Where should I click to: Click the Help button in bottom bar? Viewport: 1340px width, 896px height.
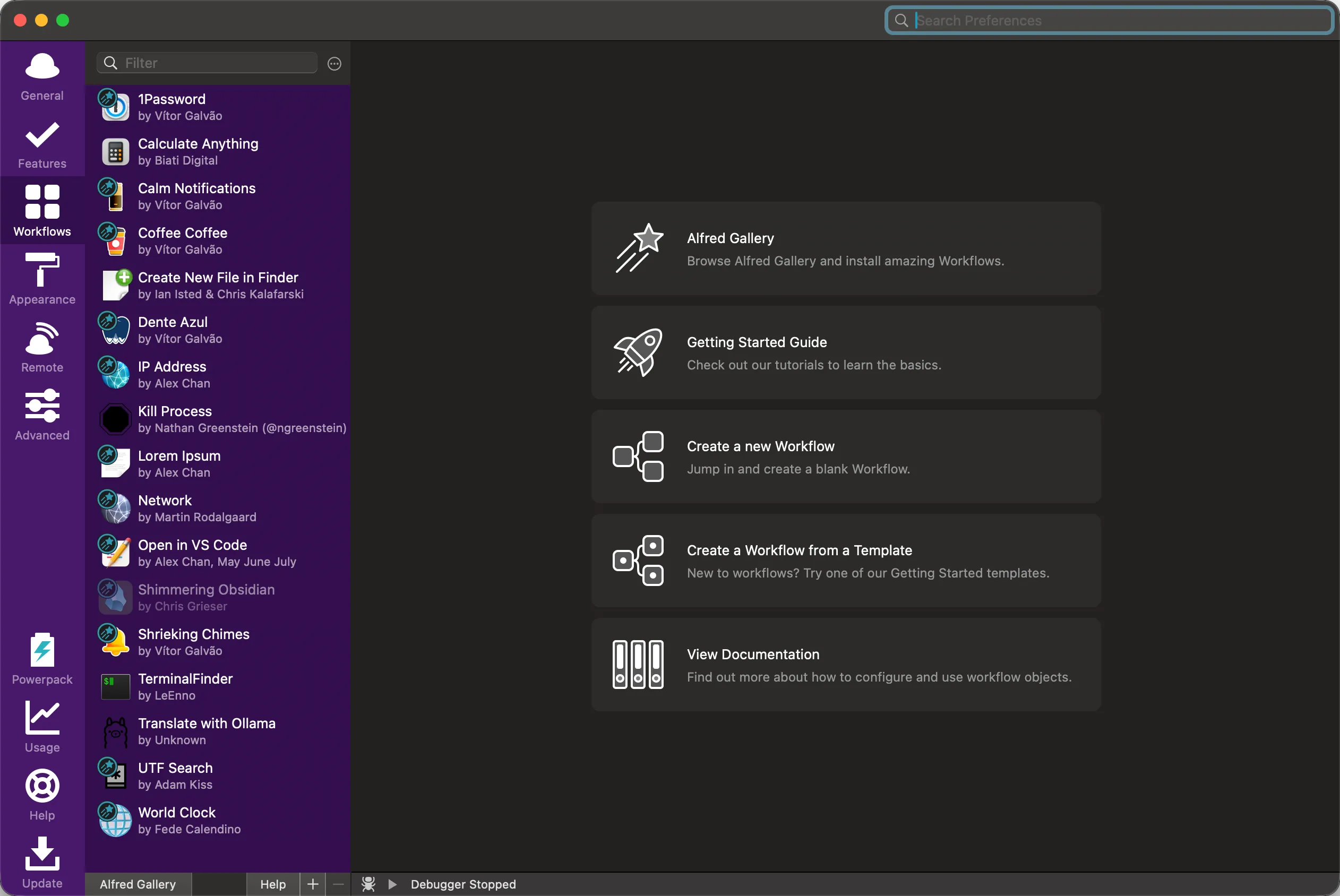tap(273, 884)
